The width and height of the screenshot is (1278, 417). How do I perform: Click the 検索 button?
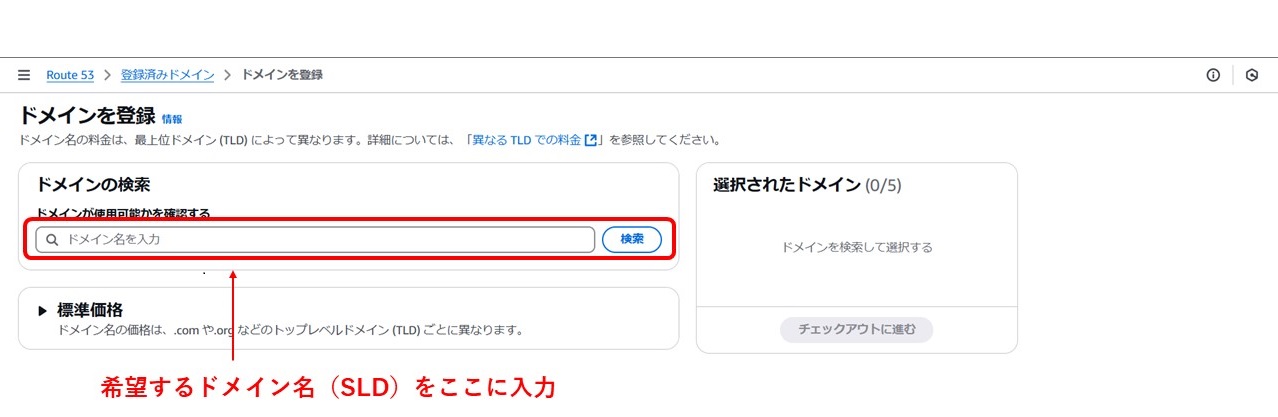pyautogui.click(x=632, y=240)
